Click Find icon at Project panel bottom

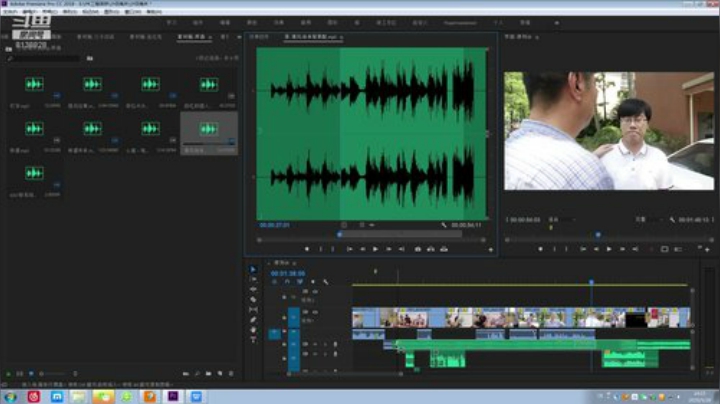click(197, 374)
